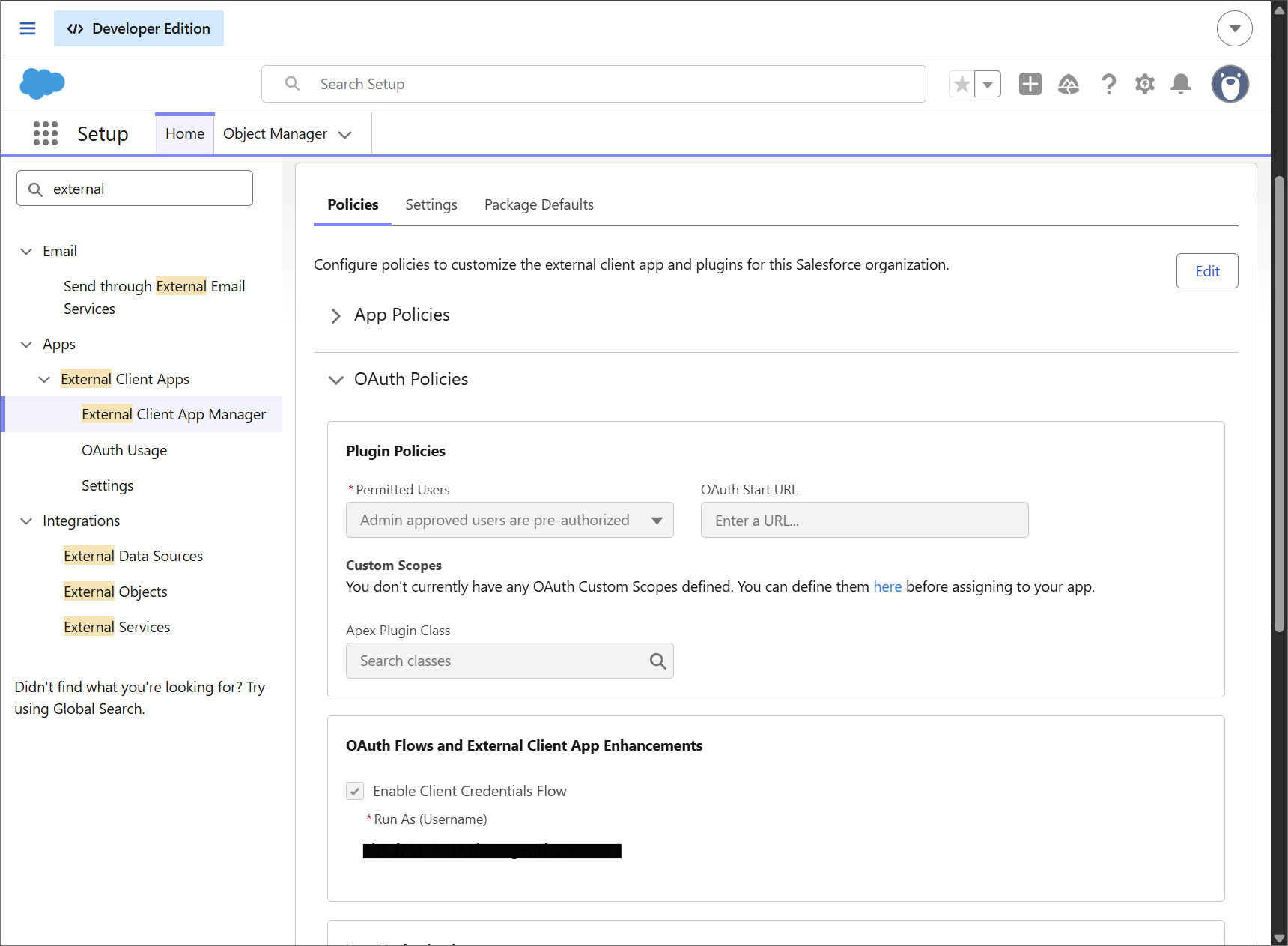1288x946 pixels.
Task: Open Send through External Email Services
Action: point(154,297)
